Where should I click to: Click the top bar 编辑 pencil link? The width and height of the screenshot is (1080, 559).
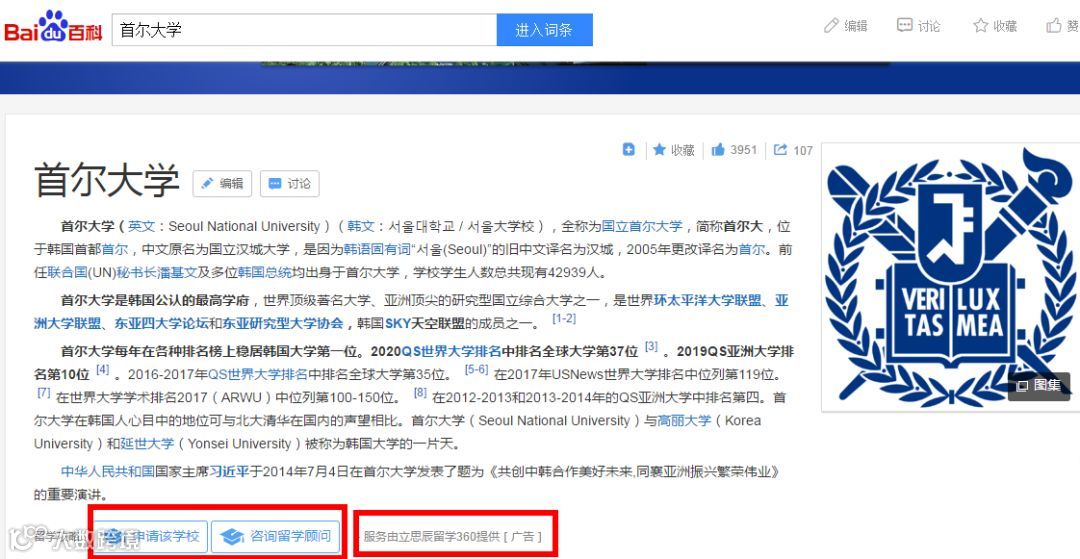pos(846,26)
